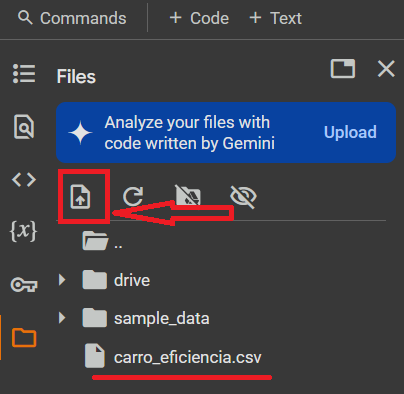This screenshot has width=404, height=394.
Task: Open the Secrets key sidebar icon
Action: tap(24, 284)
